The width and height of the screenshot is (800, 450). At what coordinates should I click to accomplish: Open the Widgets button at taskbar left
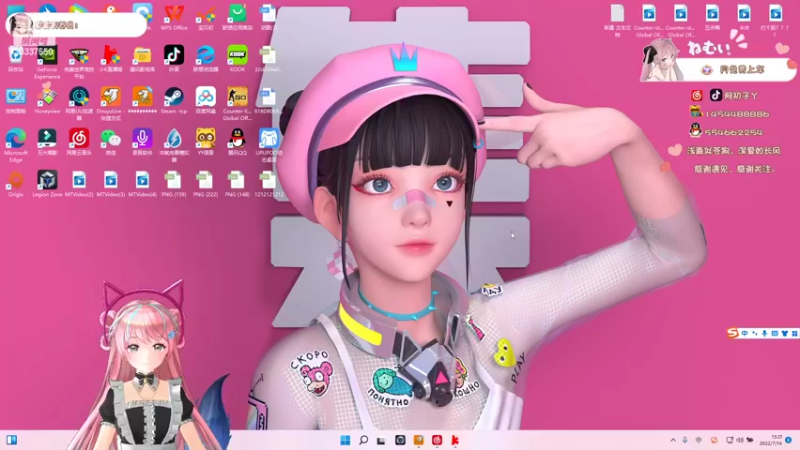pyautogui.click(x=11, y=440)
